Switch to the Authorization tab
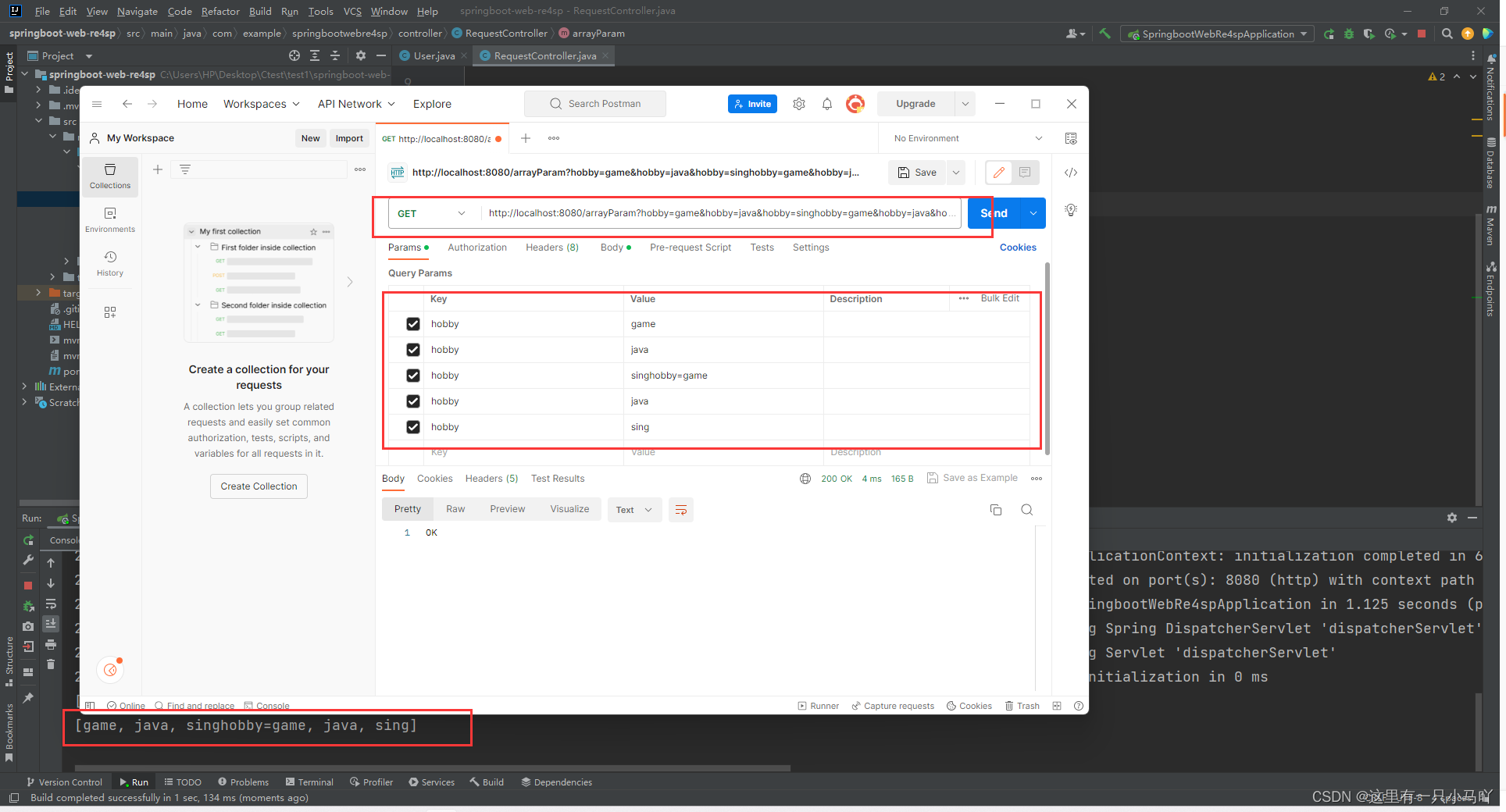Screen dimensions: 1506x812 [477, 248]
